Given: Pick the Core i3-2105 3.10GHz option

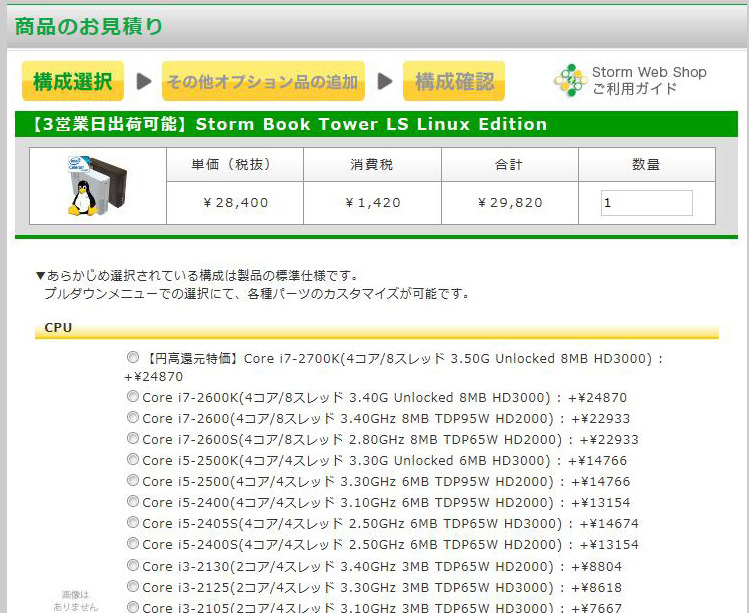Looking at the screenshot, I should tap(132, 607).
